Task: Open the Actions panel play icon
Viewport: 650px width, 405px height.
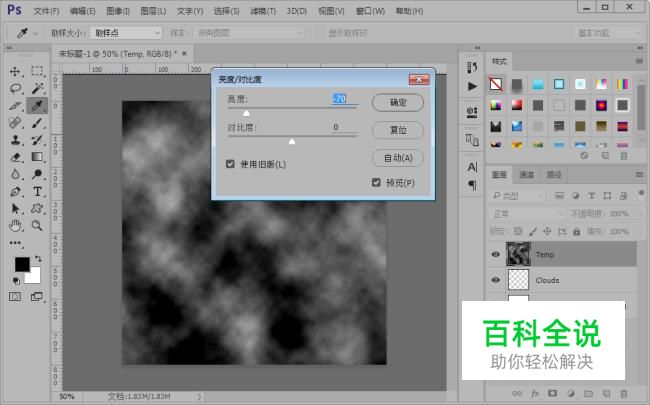Action: pyautogui.click(x=472, y=86)
